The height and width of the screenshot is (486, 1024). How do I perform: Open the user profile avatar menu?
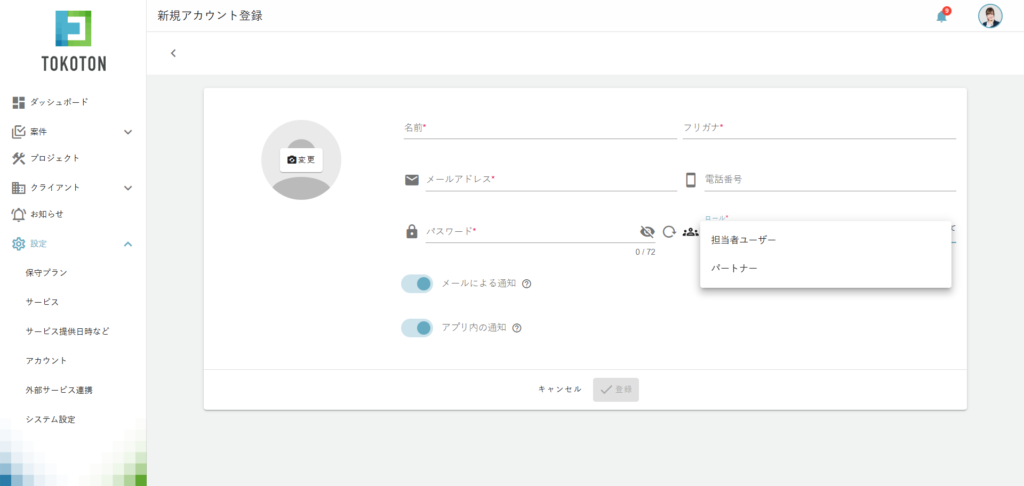pos(989,16)
